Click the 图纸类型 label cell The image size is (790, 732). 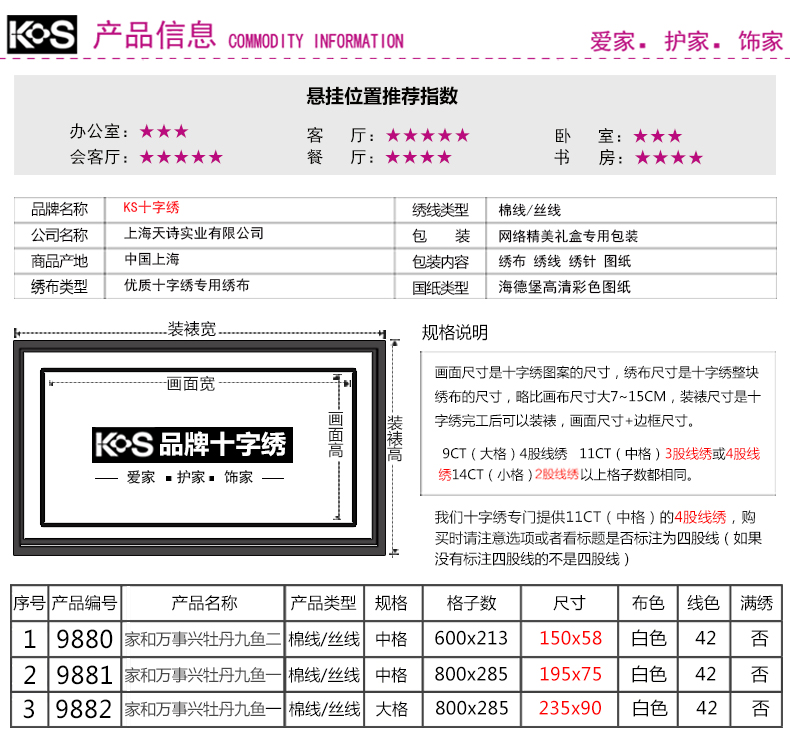(x=440, y=288)
